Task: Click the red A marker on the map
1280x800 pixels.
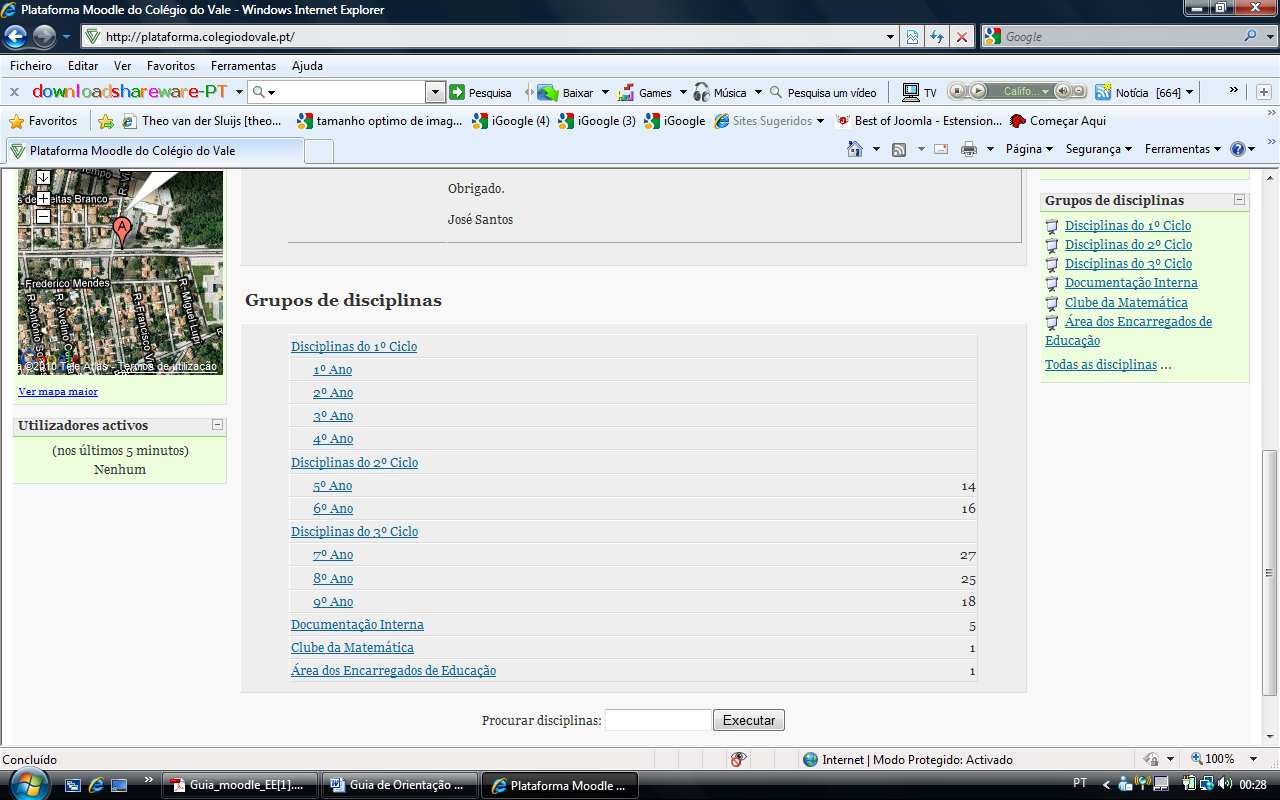Action: (122, 231)
